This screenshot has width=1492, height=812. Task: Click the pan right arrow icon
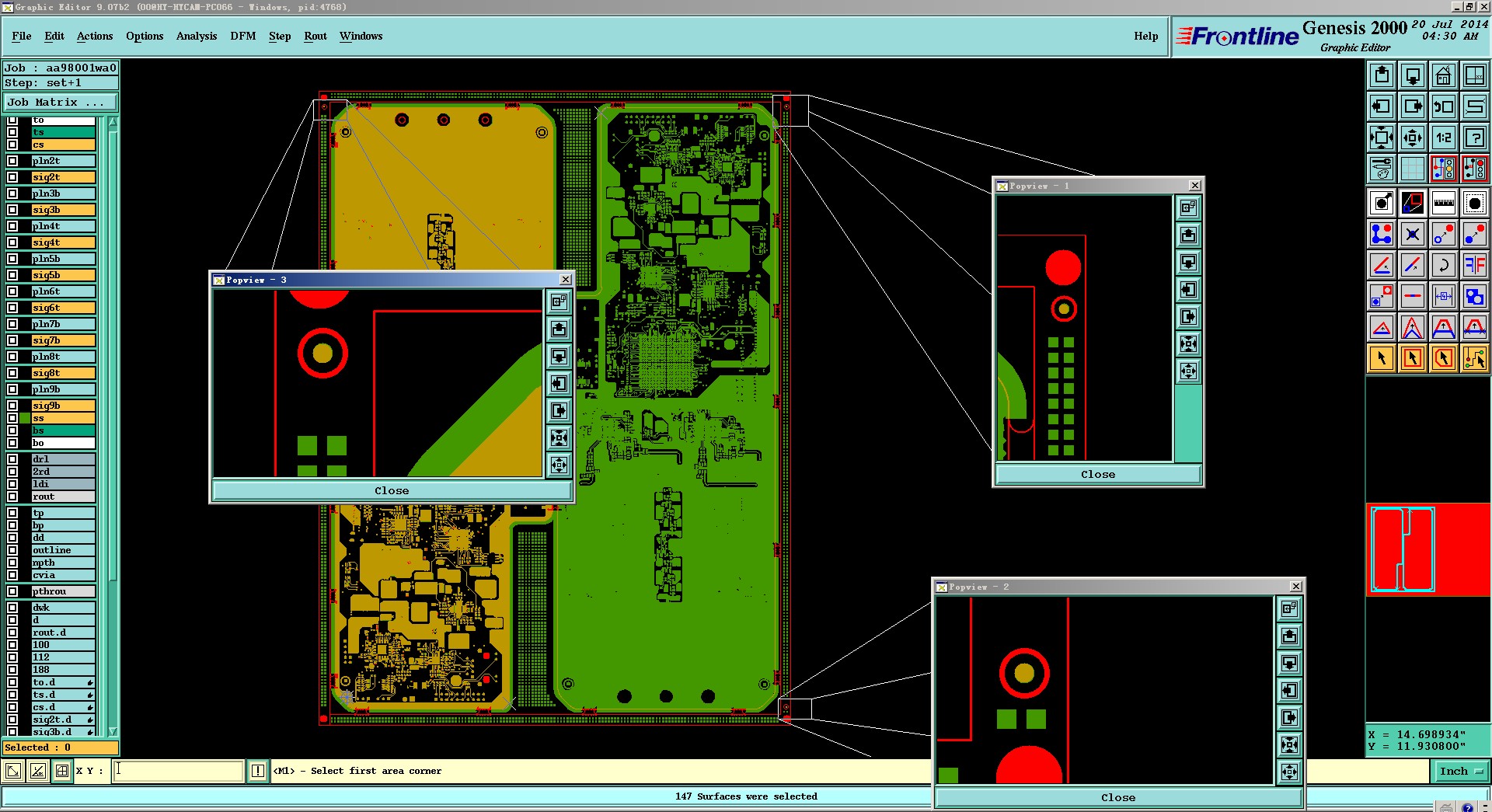coord(1413,106)
